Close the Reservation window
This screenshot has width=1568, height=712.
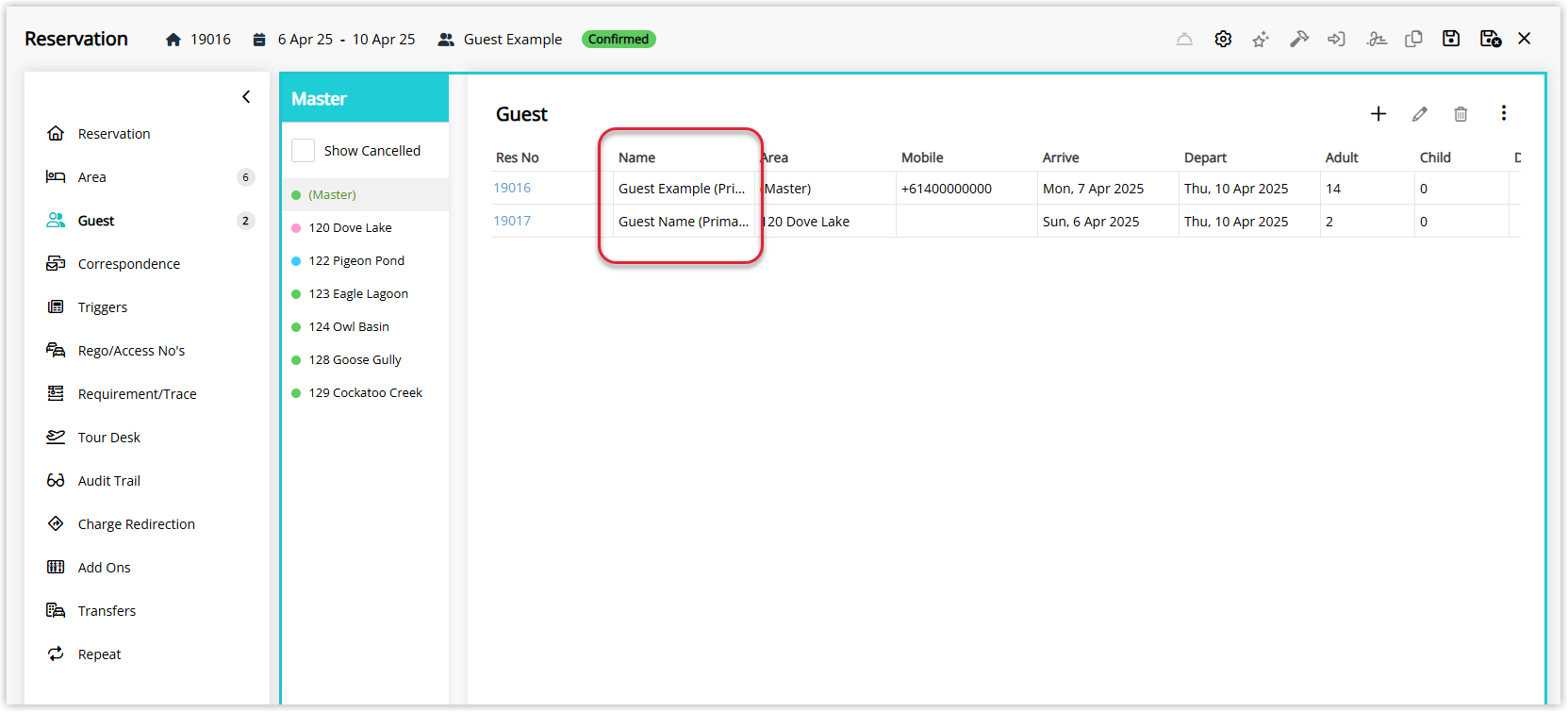coord(1525,39)
